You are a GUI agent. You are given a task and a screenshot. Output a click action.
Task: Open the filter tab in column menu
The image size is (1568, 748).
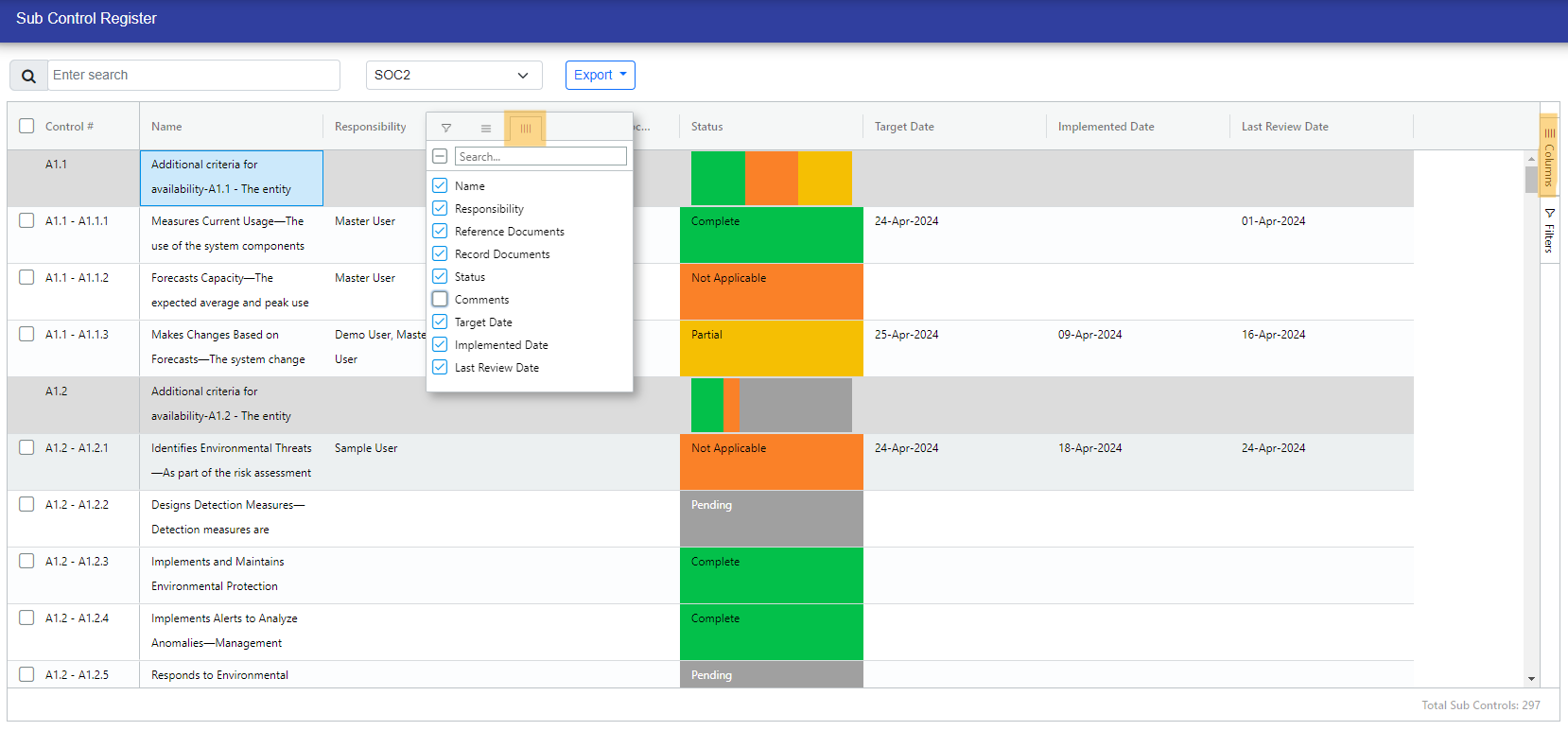446,129
